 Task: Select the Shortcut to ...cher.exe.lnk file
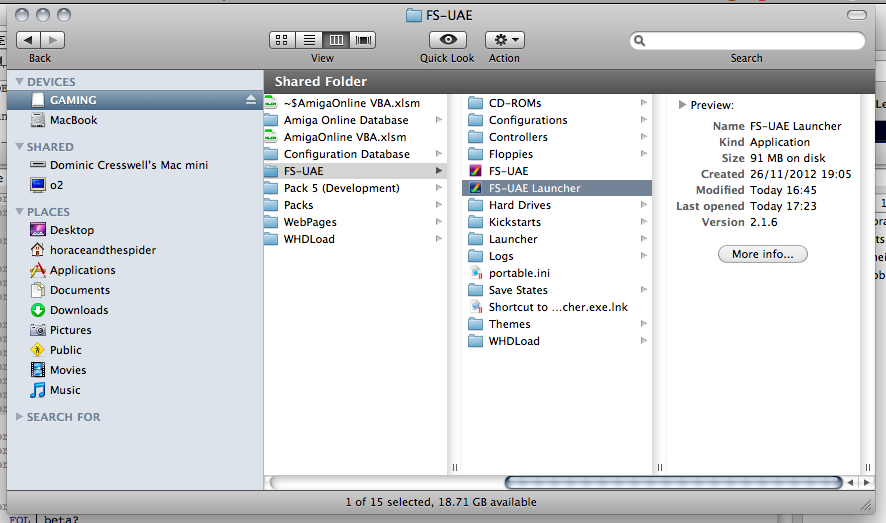pyautogui.click(x=557, y=307)
